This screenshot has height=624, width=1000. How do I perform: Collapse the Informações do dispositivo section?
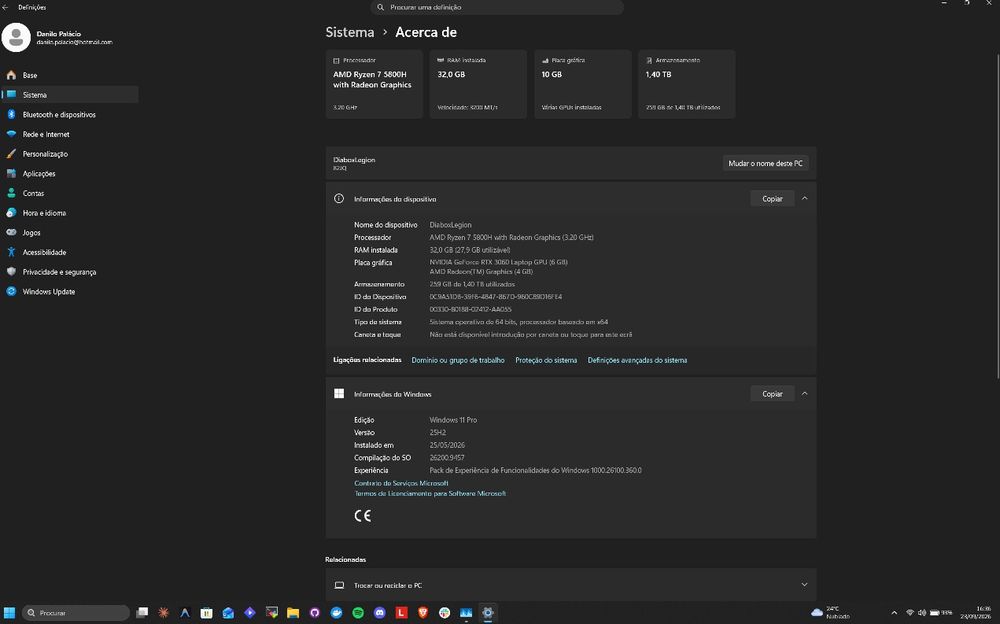[x=804, y=198]
